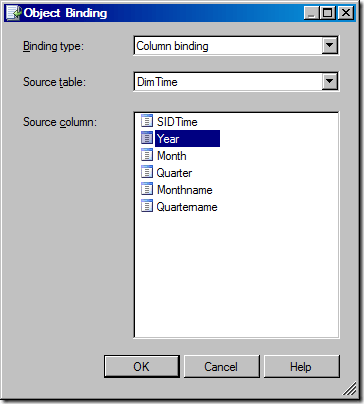364x404 pixels.
Task: Click the Monthname column icon
Action: click(x=147, y=189)
